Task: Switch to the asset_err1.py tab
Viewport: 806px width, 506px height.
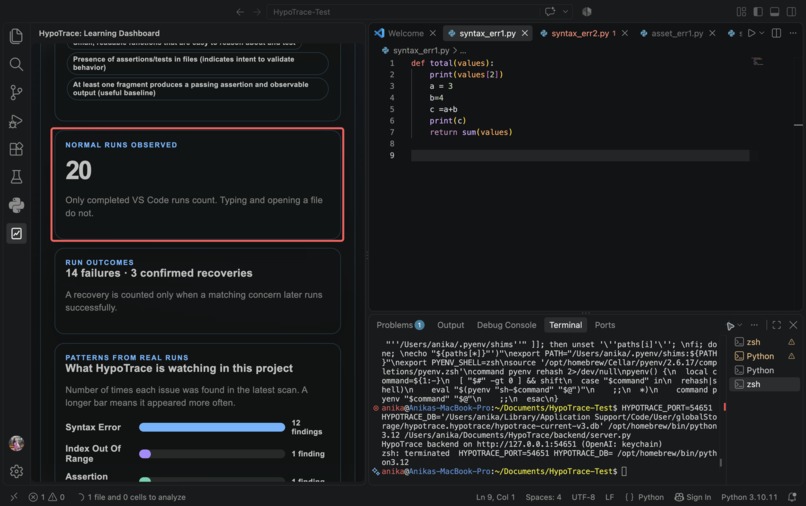Action: pos(676,33)
